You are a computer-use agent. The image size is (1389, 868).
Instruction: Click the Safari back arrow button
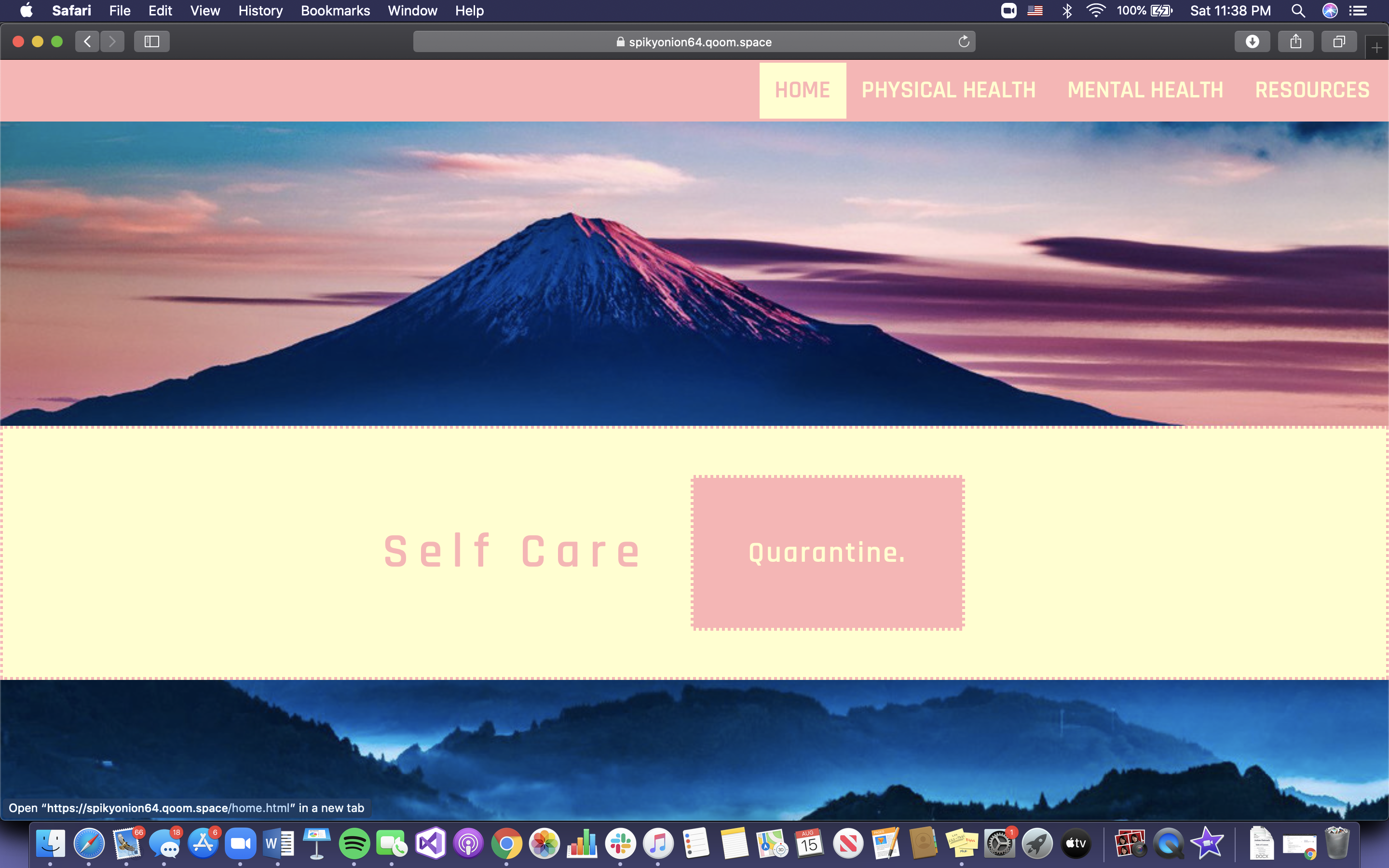[87, 41]
